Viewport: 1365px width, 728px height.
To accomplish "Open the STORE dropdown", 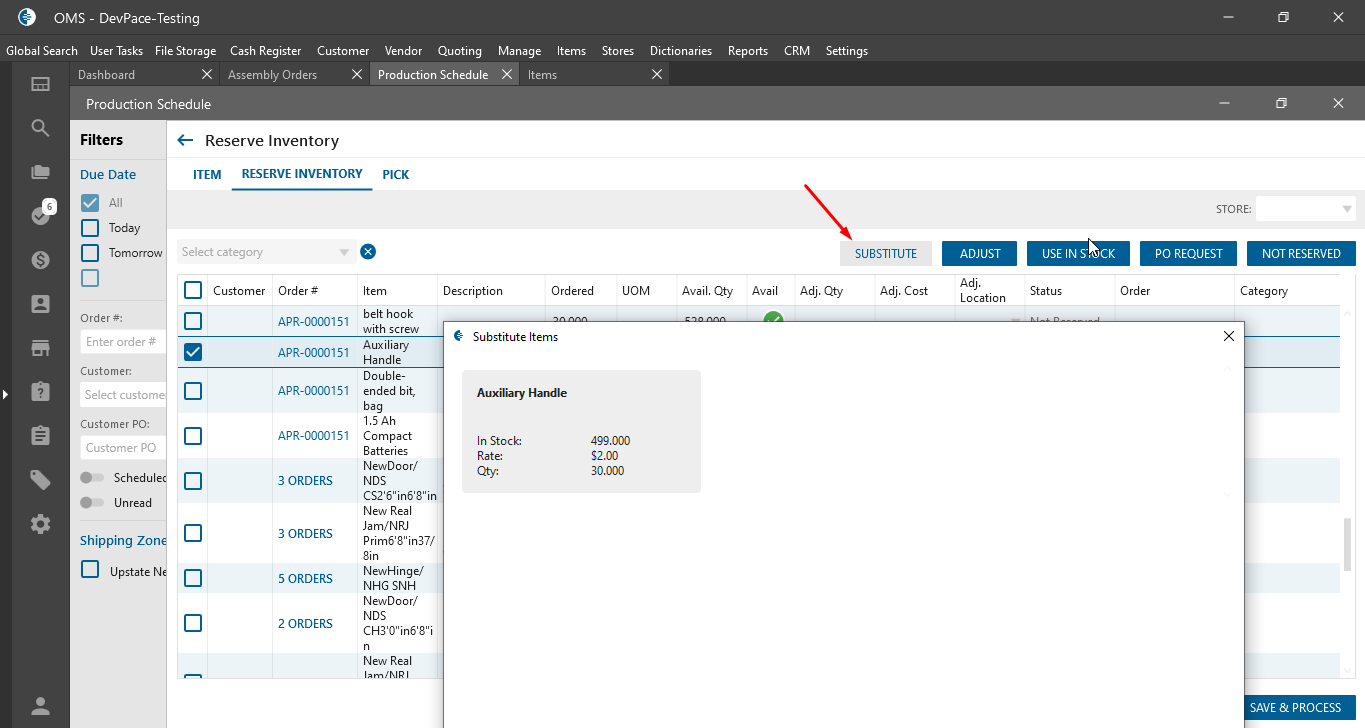I will pyautogui.click(x=1305, y=209).
